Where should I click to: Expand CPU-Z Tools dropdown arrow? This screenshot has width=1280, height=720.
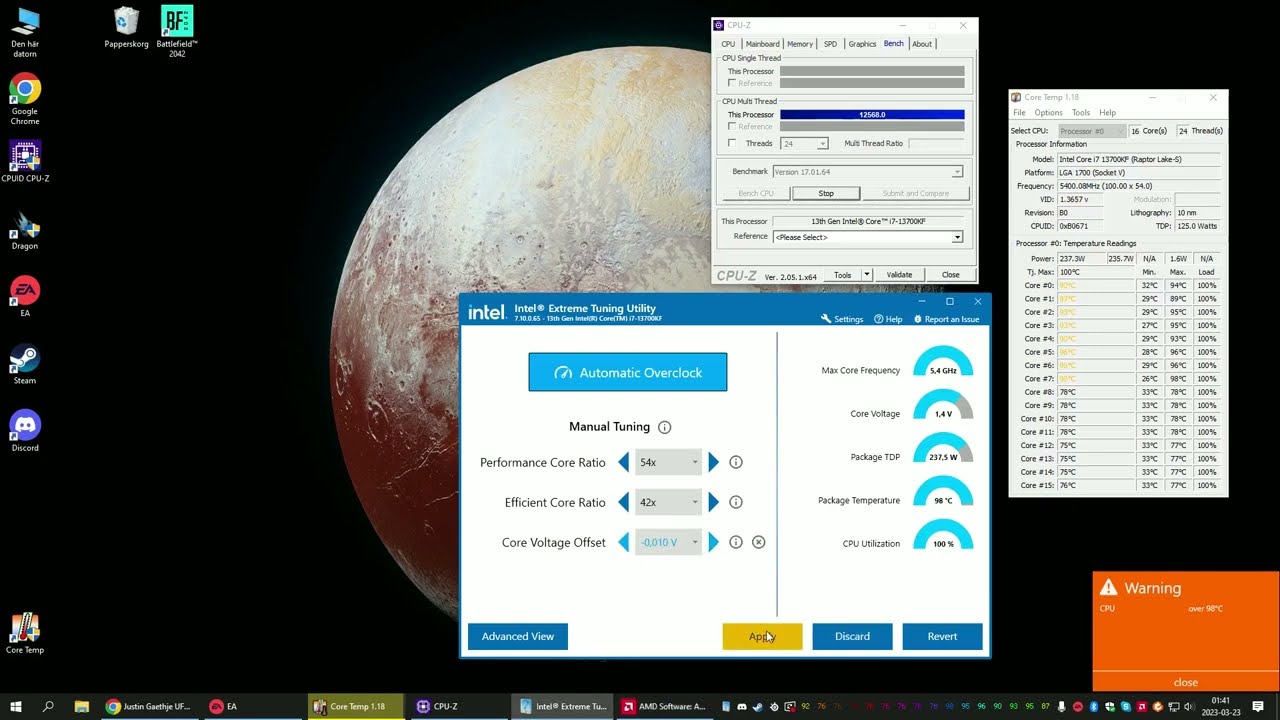click(x=867, y=275)
